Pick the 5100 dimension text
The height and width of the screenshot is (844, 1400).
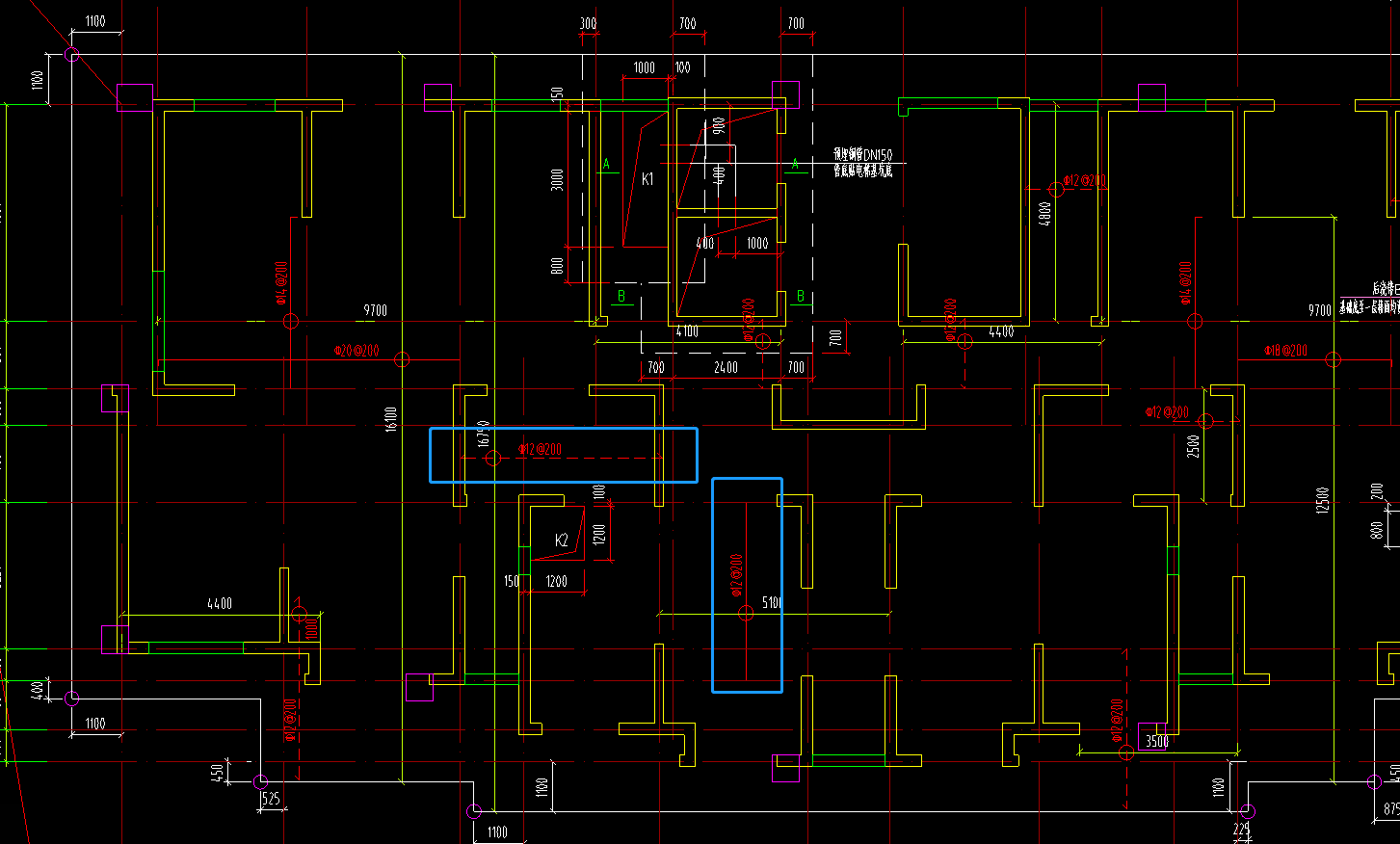(x=772, y=603)
